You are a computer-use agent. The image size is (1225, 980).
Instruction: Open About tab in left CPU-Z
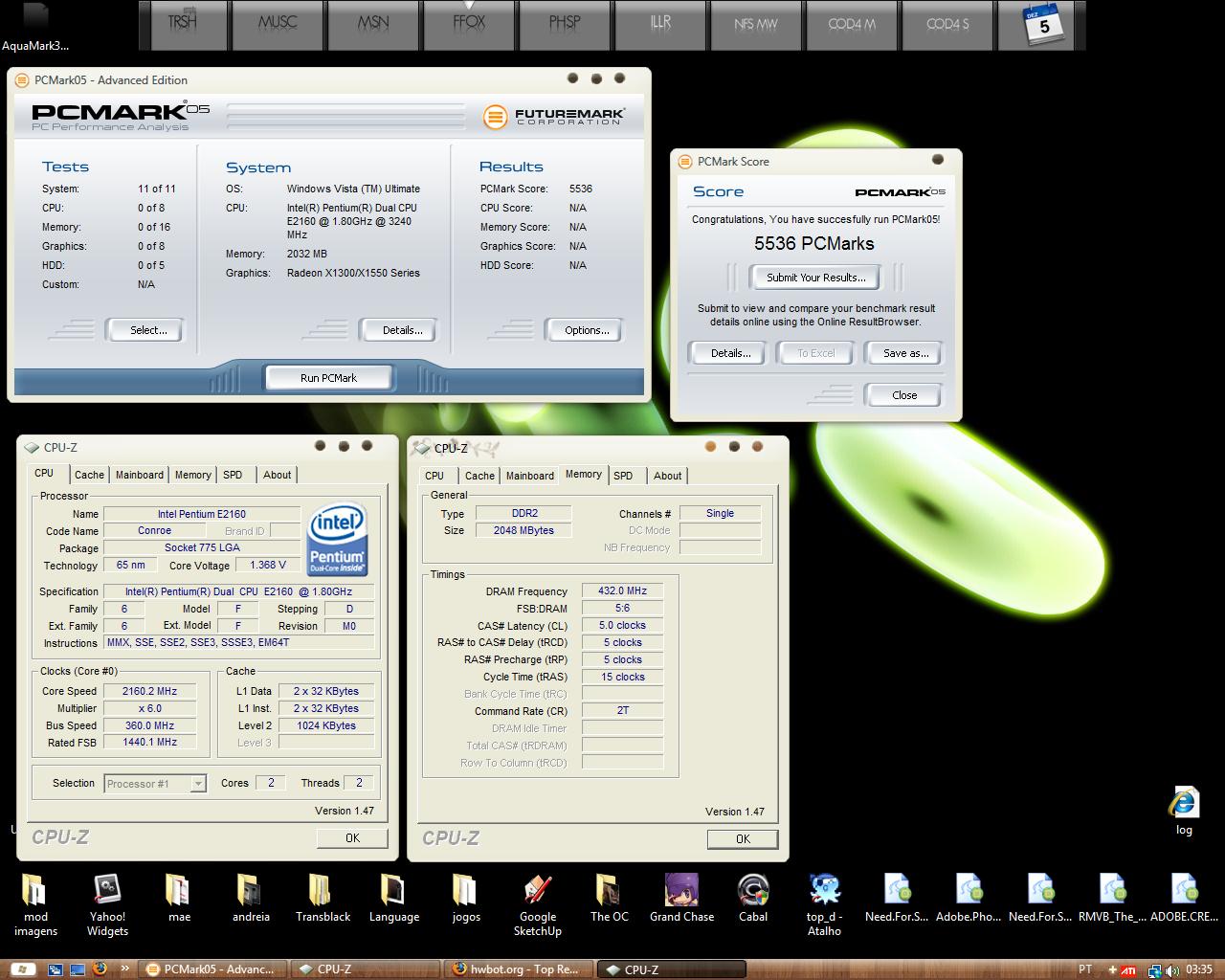pyautogui.click(x=278, y=475)
